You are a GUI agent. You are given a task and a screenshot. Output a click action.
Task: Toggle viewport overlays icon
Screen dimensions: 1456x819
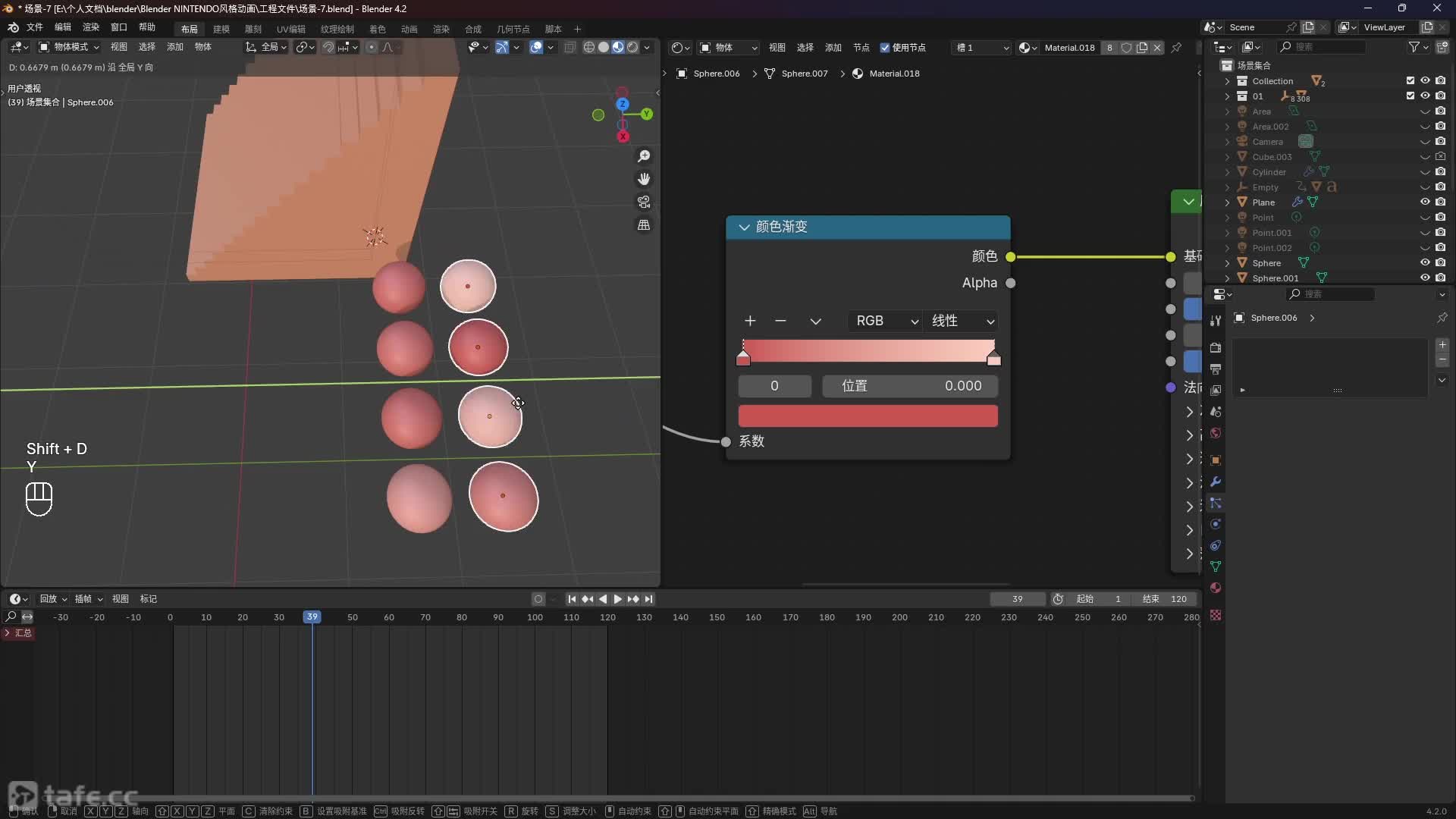536,47
